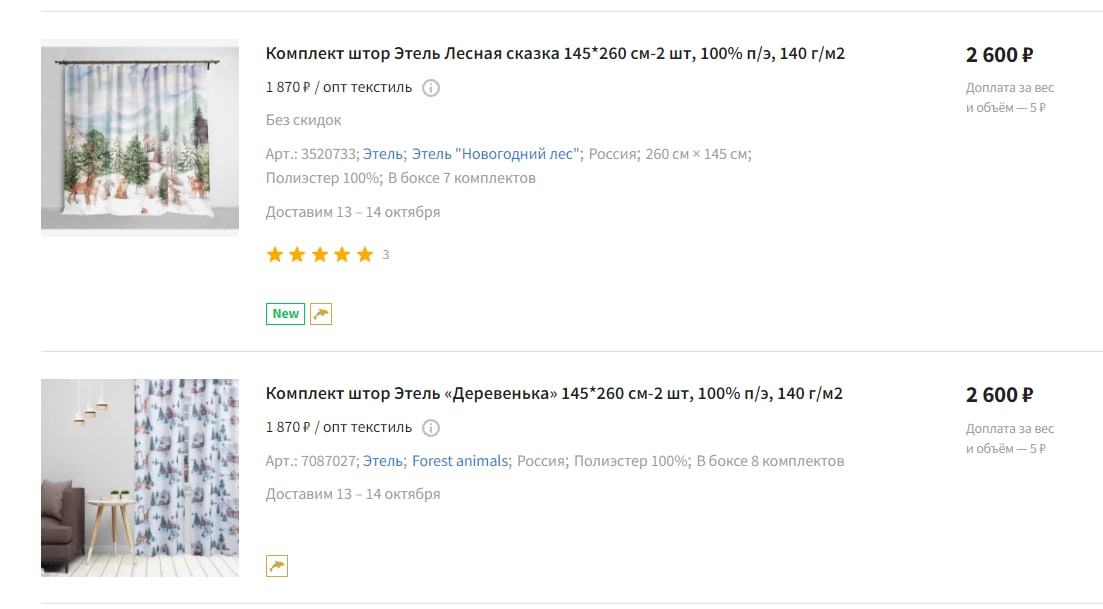Follow the Этель brand link in the first listing
The width and height of the screenshot is (1103, 609).
(x=383, y=154)
